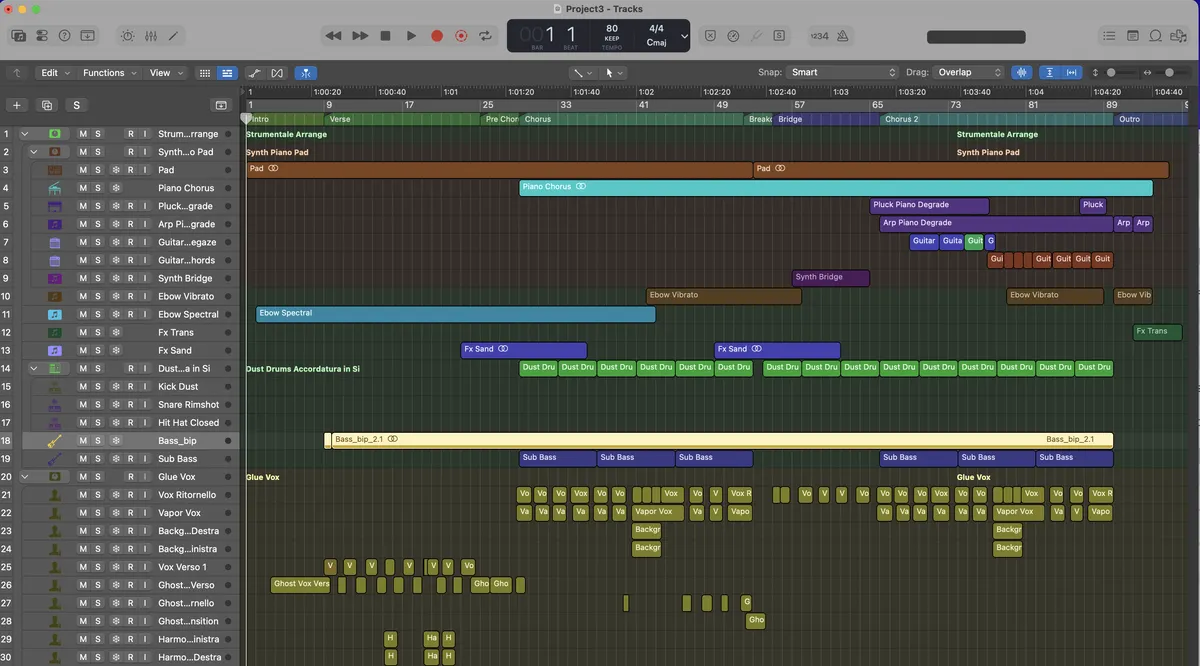The width and height of the screenshot is (1200, 666).
Task: Open the LCD display mode dropdown arrow
Action: [x=684, y=36]
